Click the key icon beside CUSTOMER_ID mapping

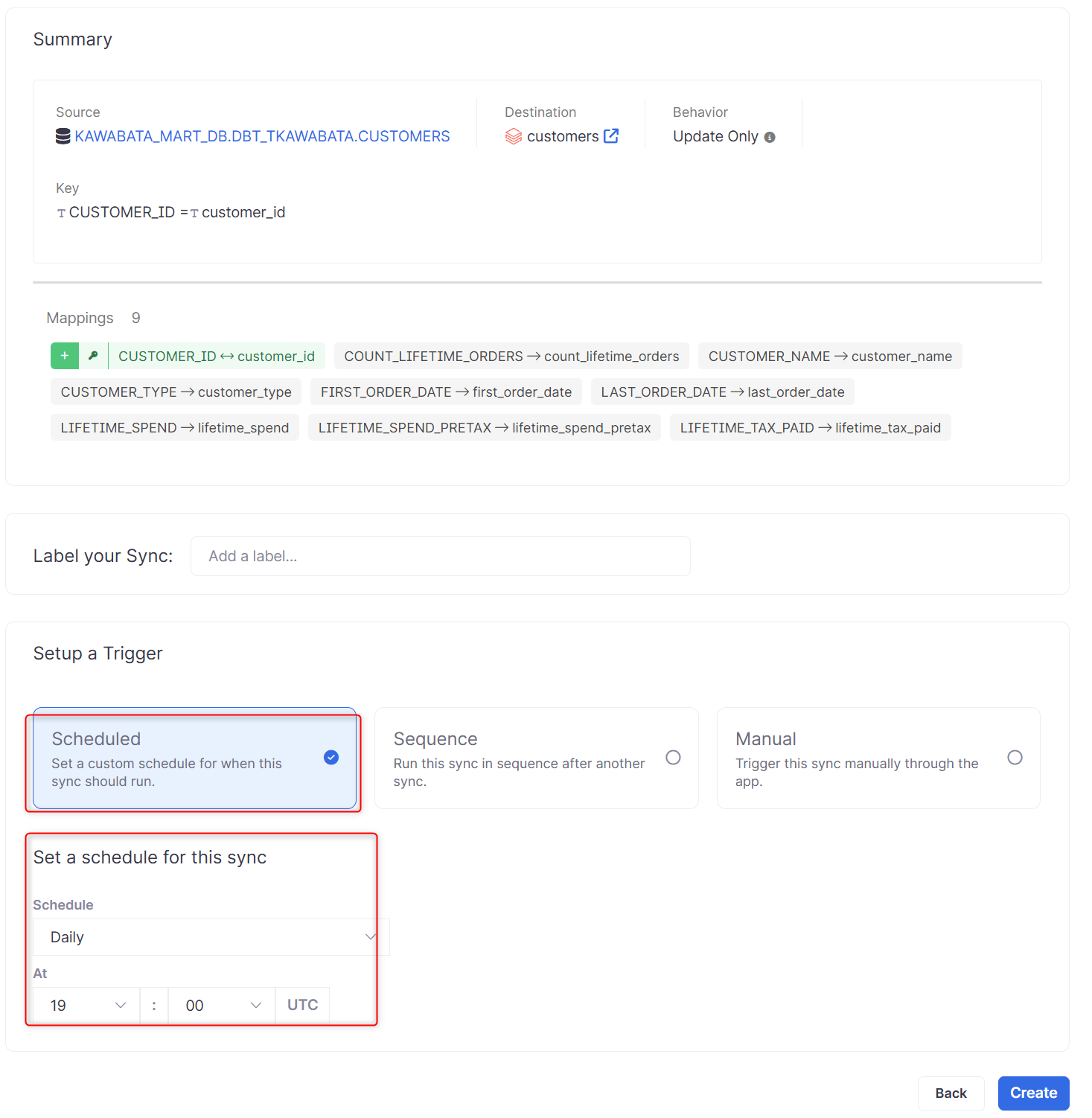coord(93,356)
